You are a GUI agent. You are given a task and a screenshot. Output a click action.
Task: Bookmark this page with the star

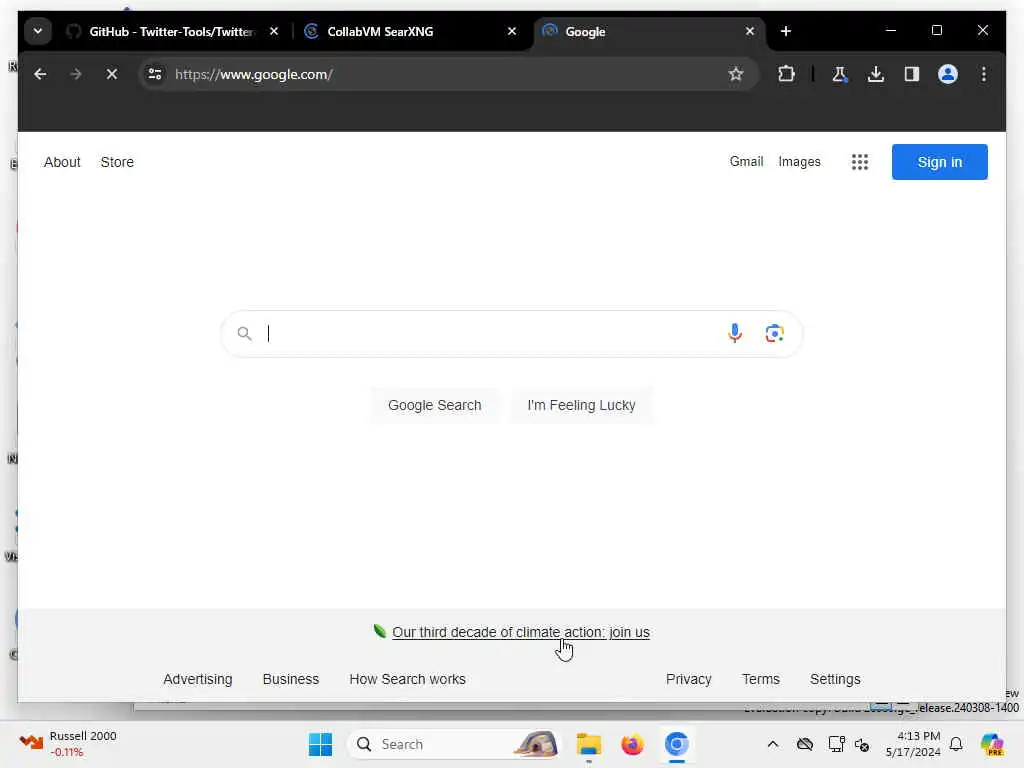736,74
